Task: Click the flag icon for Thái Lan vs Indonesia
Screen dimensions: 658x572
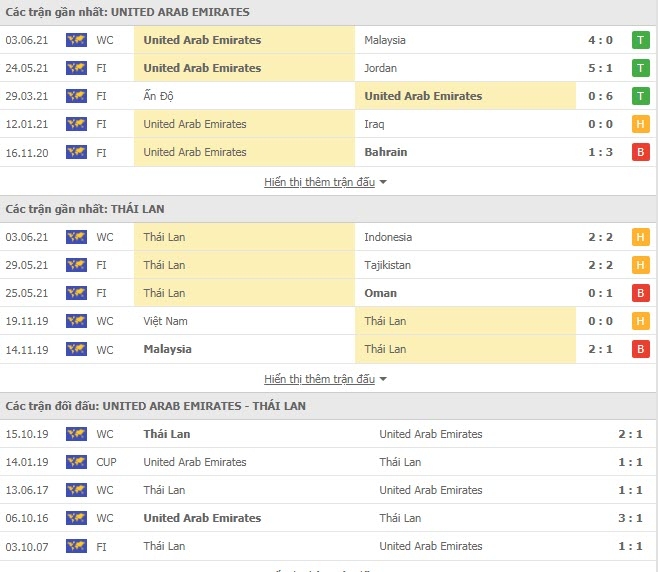Action: tap(76, 237)
